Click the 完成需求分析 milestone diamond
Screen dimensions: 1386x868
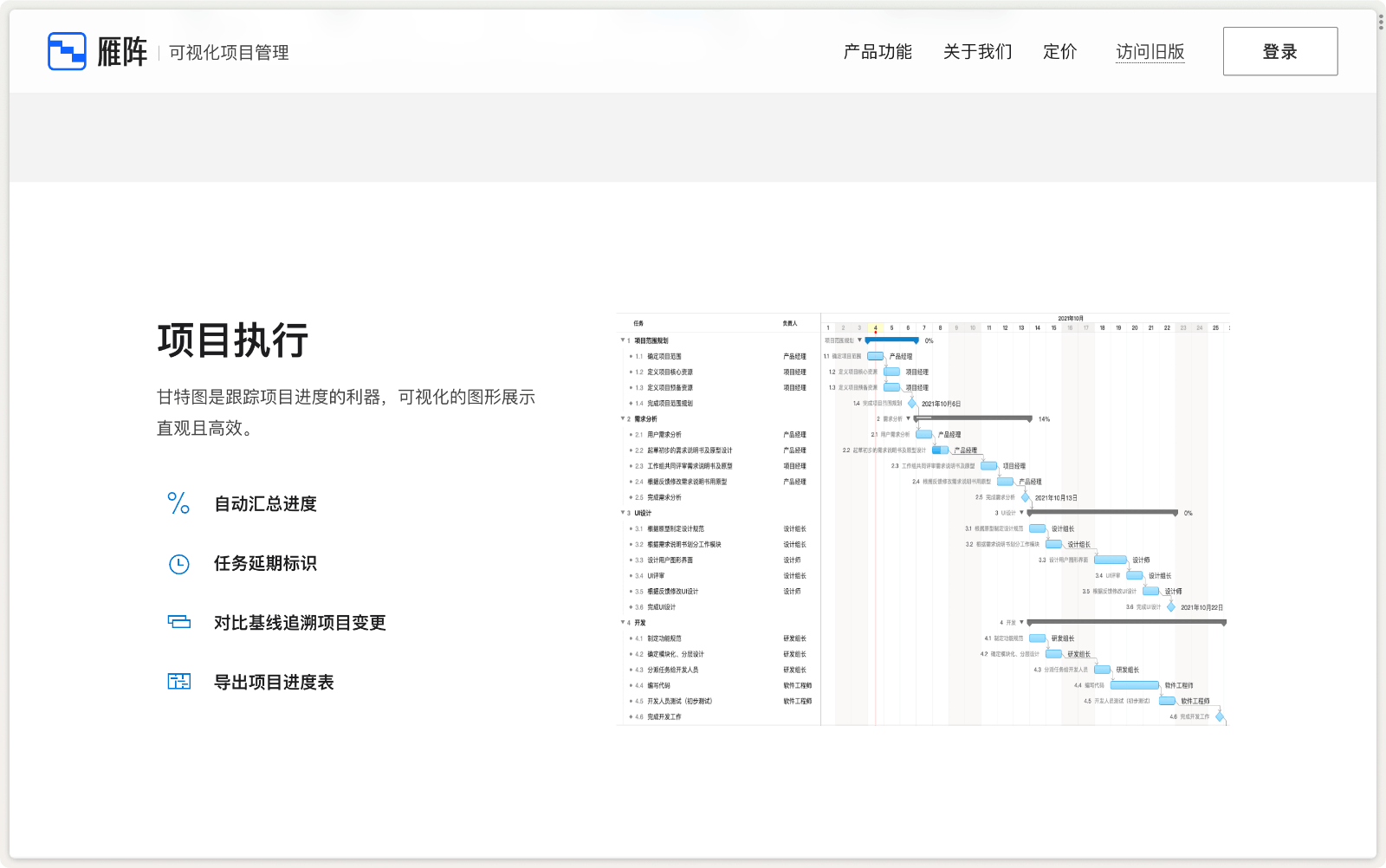[1025, 498]
